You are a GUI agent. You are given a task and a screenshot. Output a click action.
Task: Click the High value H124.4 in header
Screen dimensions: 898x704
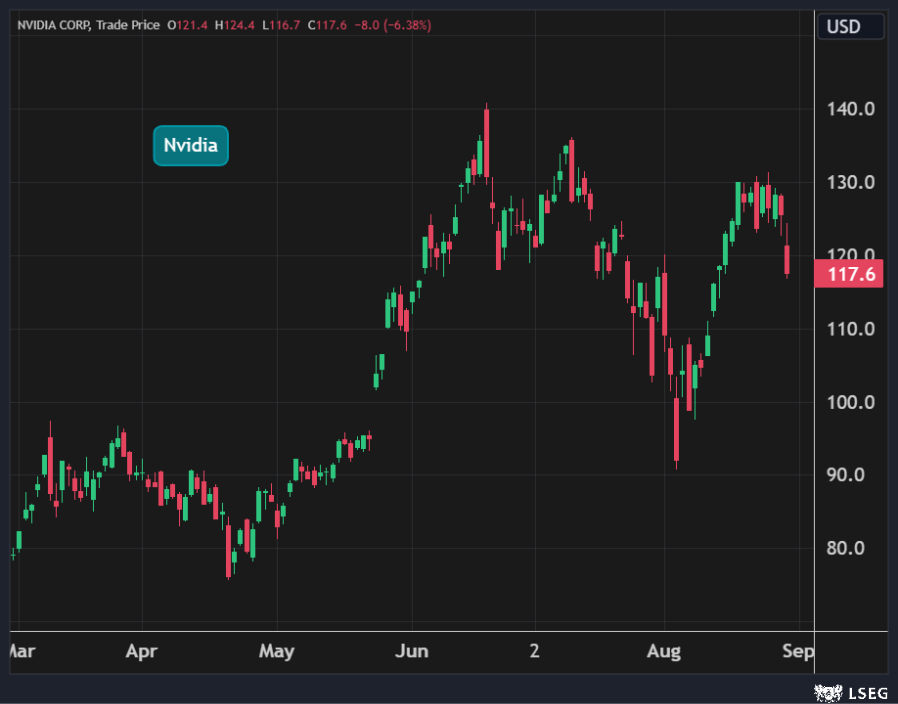click(233, 25)
